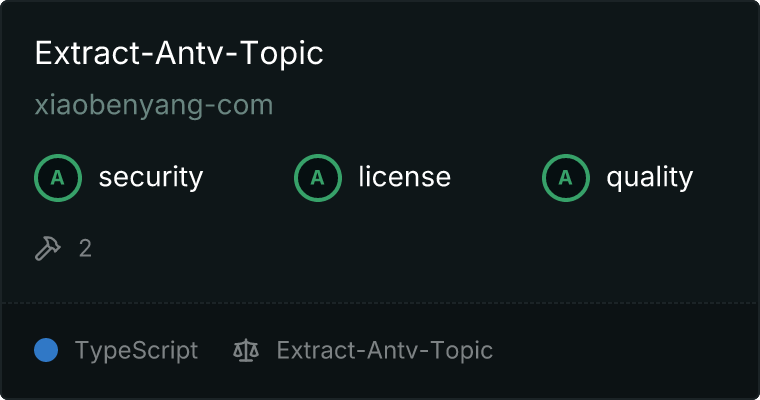Click the balance scales license icon

246,350
